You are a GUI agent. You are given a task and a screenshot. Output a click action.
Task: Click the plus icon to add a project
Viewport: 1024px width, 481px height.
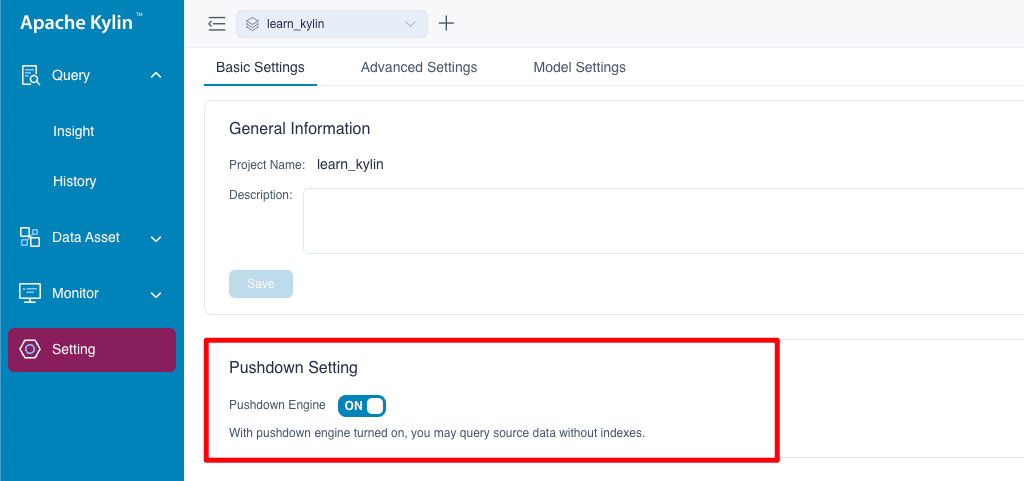click(x=446, y=24)
